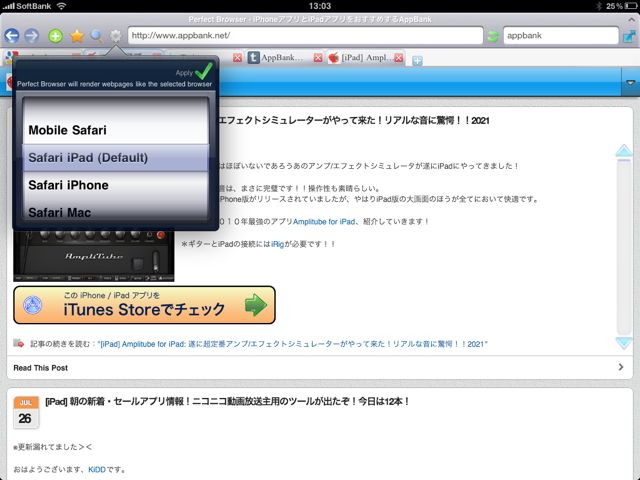Tap the green arrow in iTunes banner
This screenshot has height=480, width=640.
256,304
